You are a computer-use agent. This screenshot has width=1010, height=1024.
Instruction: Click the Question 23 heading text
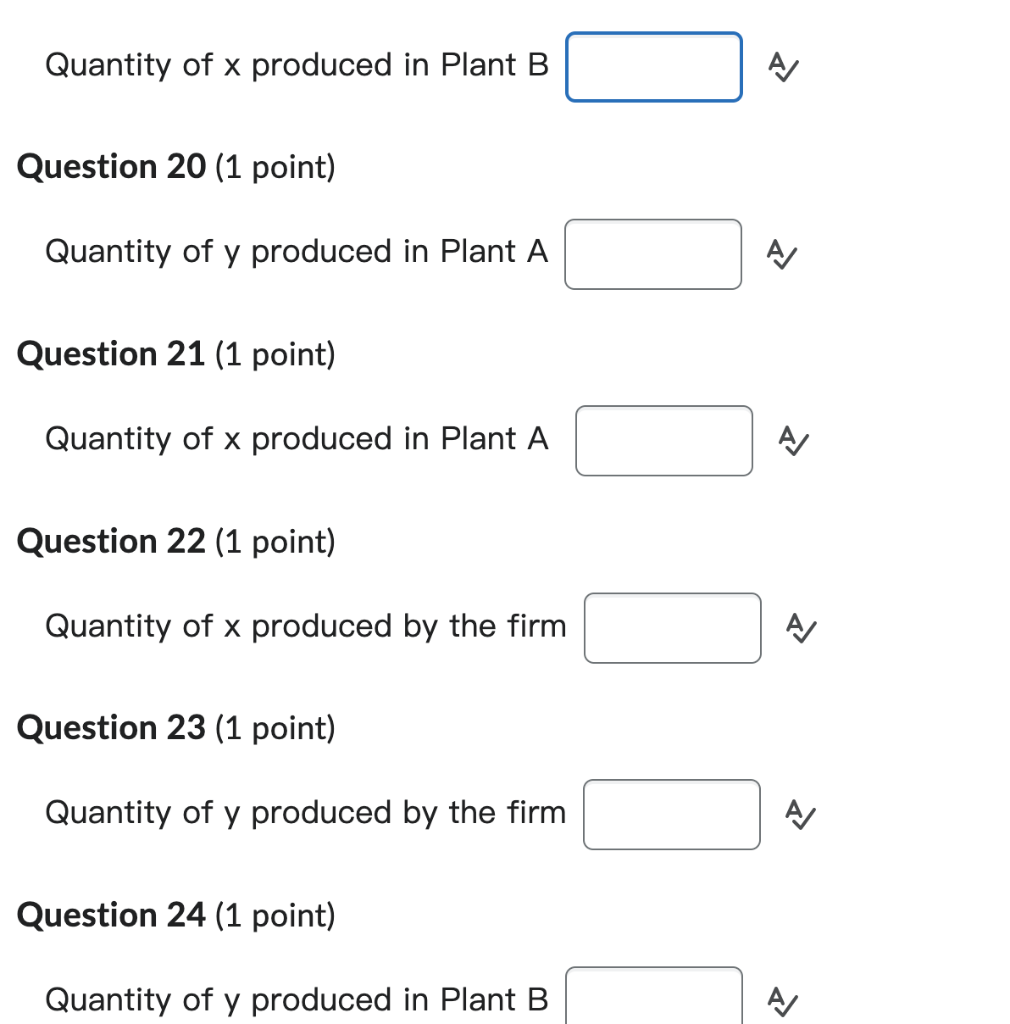coord(110,728)
